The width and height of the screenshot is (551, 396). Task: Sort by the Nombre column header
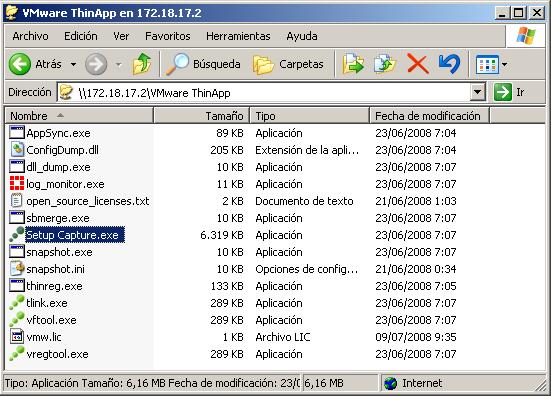pos(79,116)
